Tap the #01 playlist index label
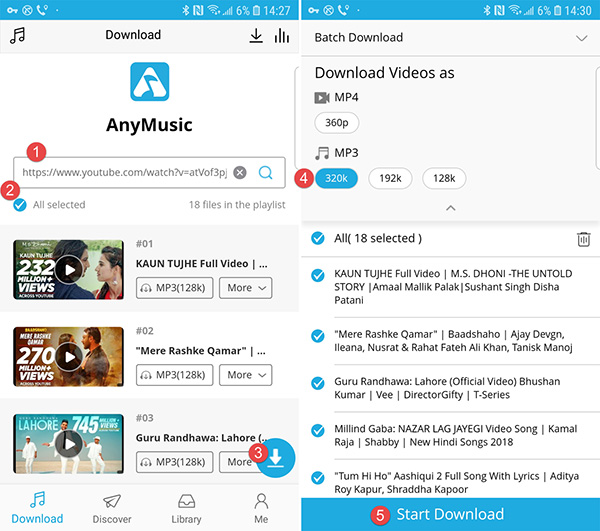The width and height of the screenshot is (600, 531). pos(145,244)
